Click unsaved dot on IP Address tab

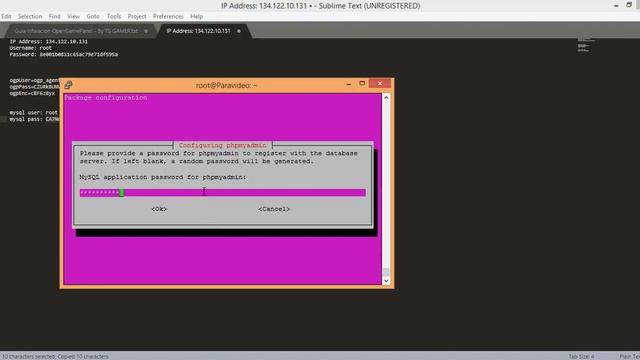(x=239, y=31)
